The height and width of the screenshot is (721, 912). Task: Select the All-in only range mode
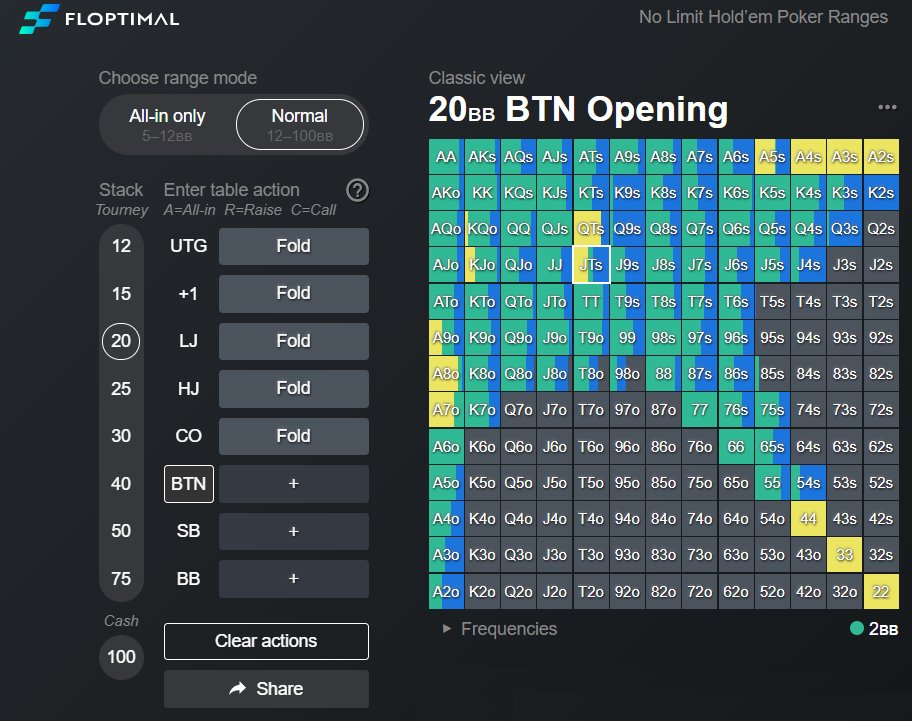point(168,124)
